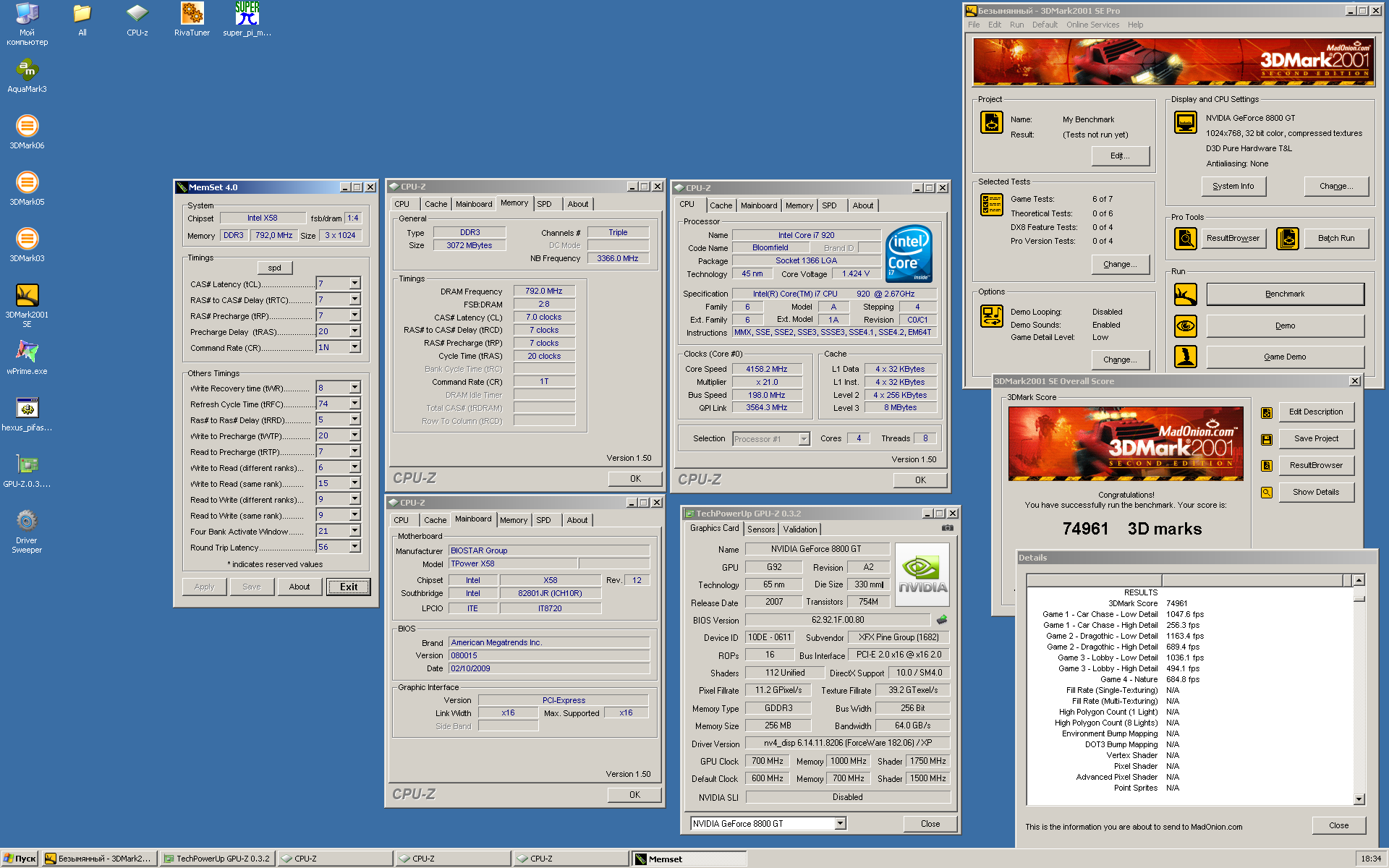Viewport: 1389px width, 868px height.
Task: Click the Exit button in MemSet
Action: 349,587
